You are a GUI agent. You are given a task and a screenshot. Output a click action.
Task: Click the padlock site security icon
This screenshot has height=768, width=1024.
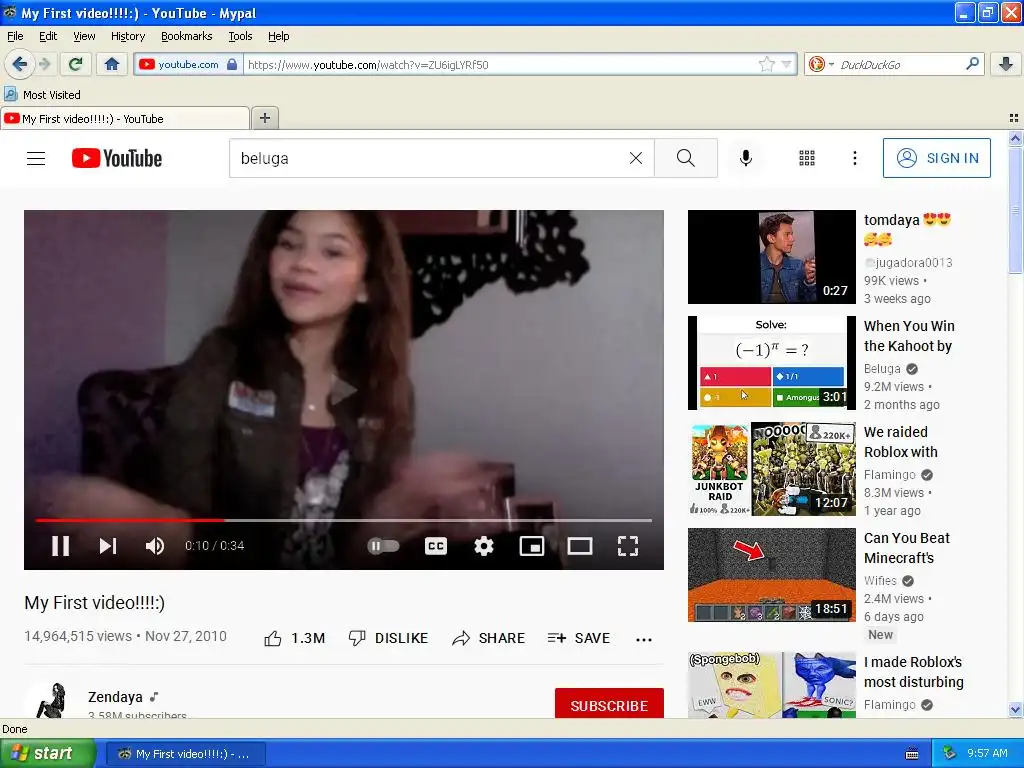coord(232,64)
